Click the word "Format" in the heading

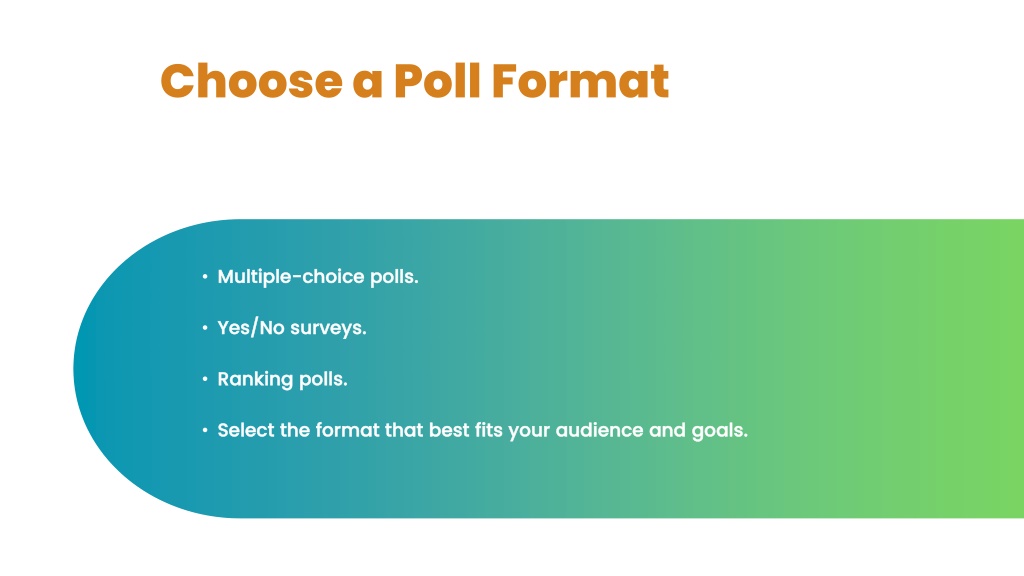[581, 81]
